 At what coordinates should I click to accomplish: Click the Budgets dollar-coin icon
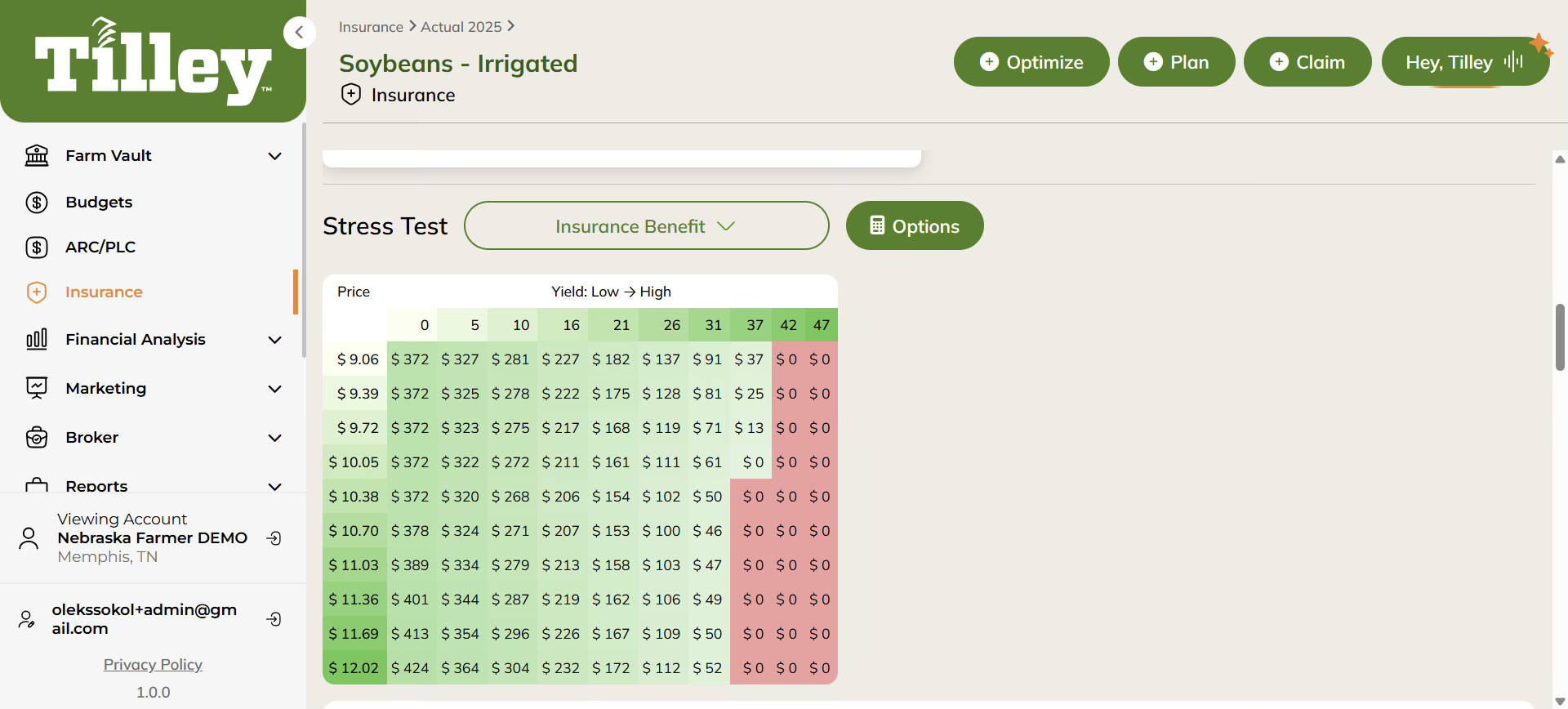click(37, 202)
